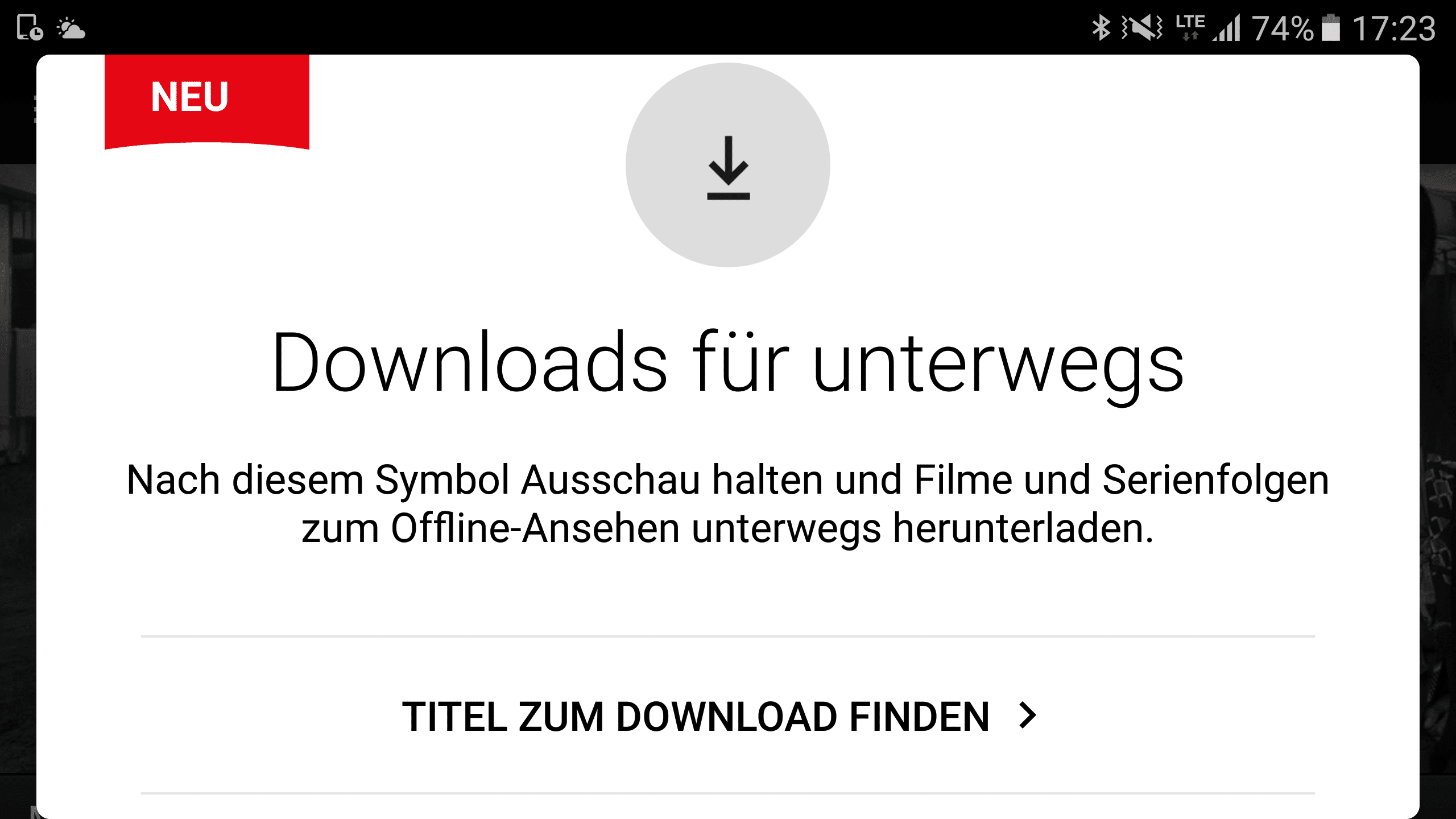Tap the vibrate mute status icon
Screen dimensions: 1456x819
(x=1142, y=27)
